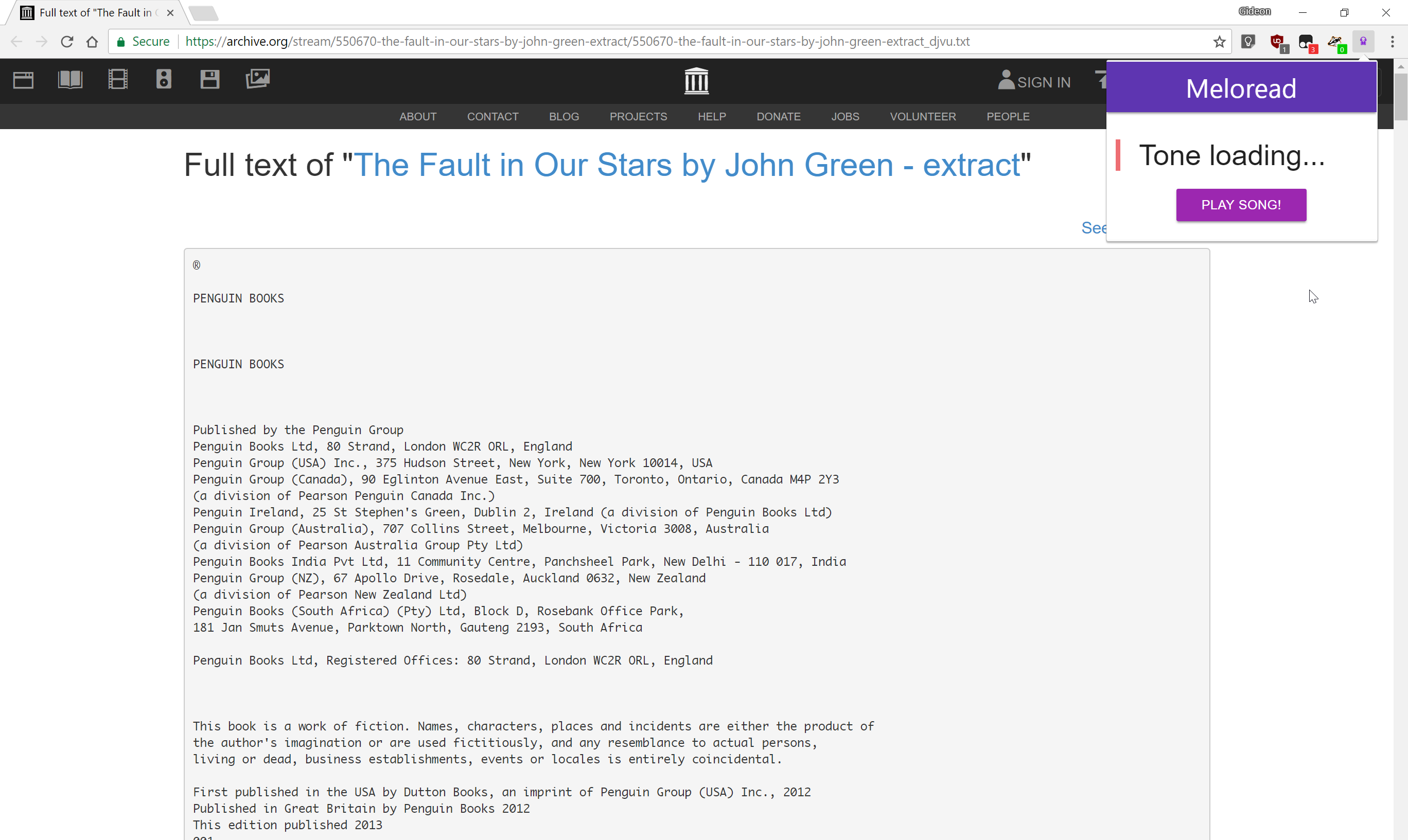Go to browser home page
Image resolution: width=1408 pixels, height=840 pixels.
(x=92, y=42)
